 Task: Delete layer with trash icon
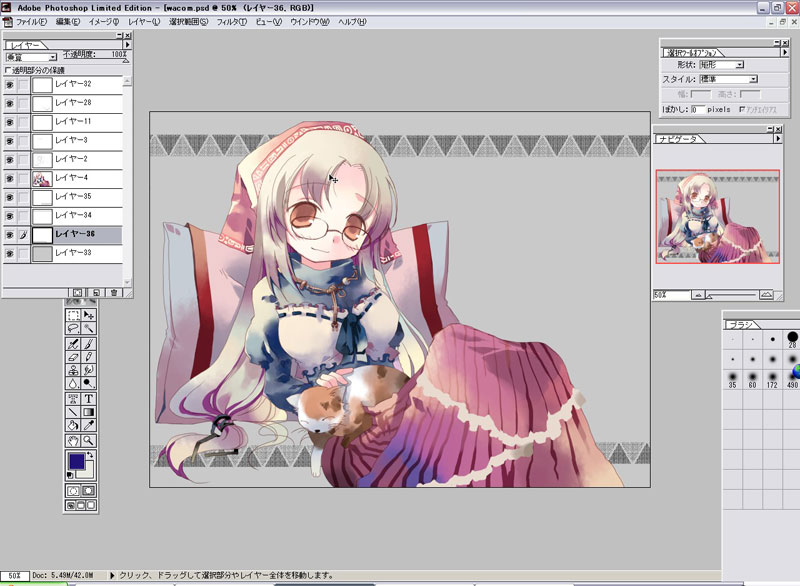[114, 293]
